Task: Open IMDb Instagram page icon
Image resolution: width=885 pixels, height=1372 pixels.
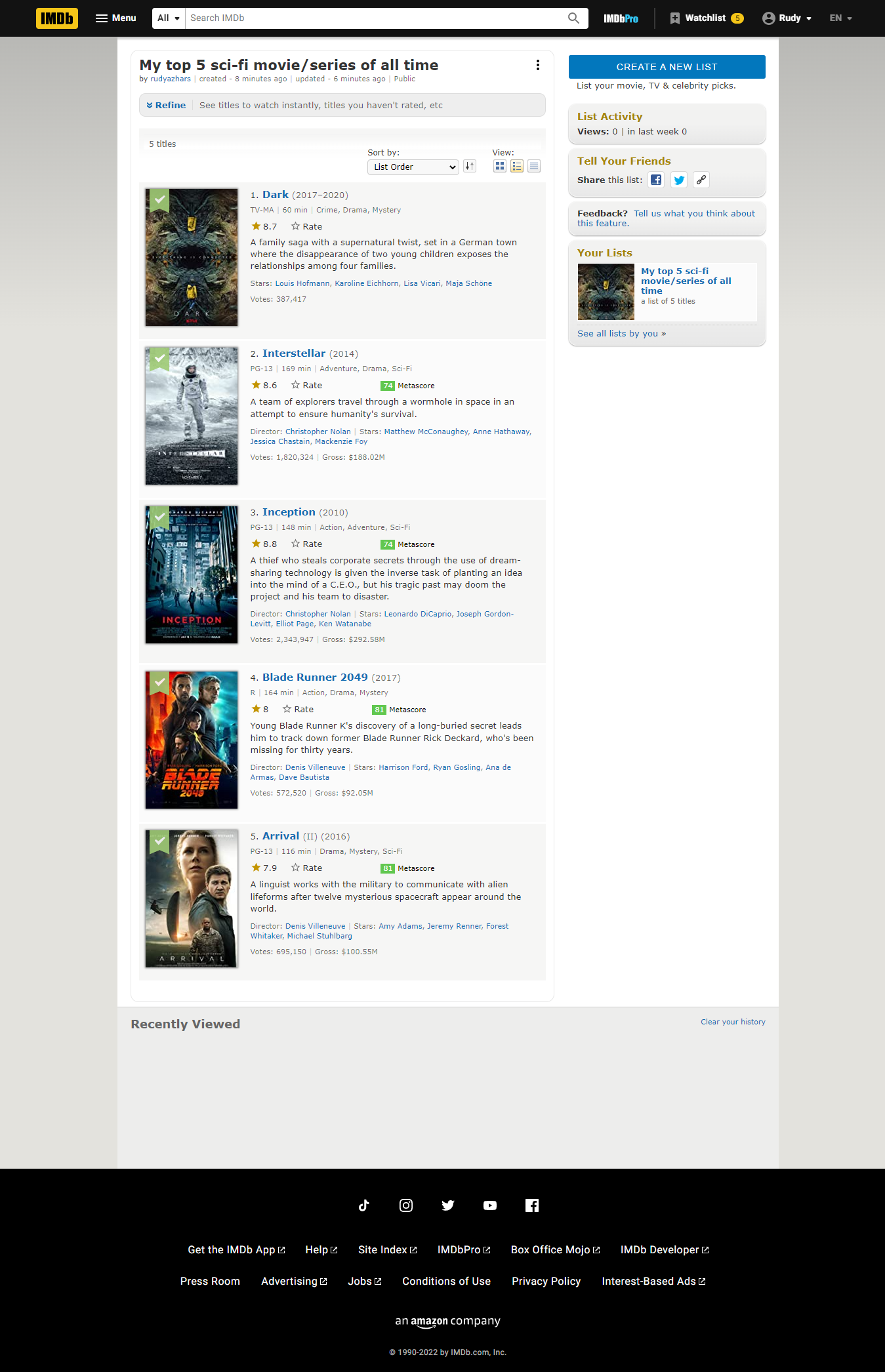Action: click(406, 1205)
